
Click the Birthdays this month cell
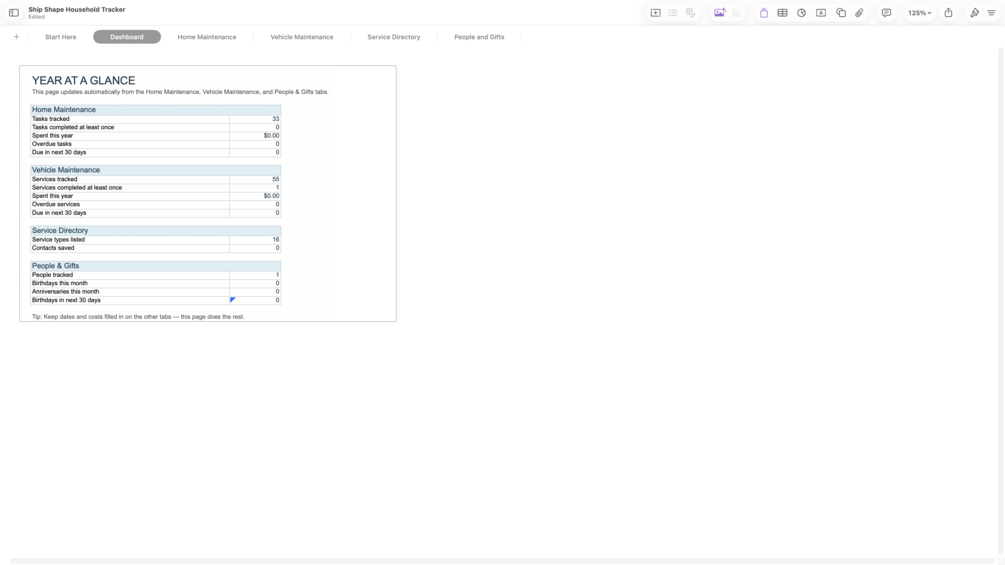(129, 283)
